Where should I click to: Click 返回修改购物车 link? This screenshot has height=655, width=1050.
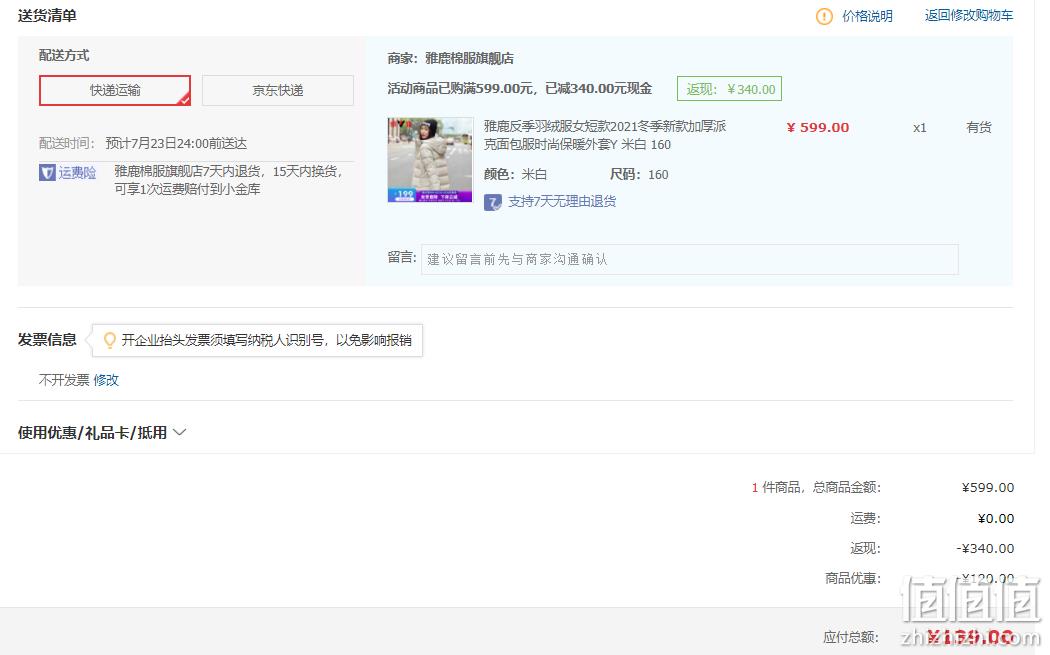click(x=969, y=15)
